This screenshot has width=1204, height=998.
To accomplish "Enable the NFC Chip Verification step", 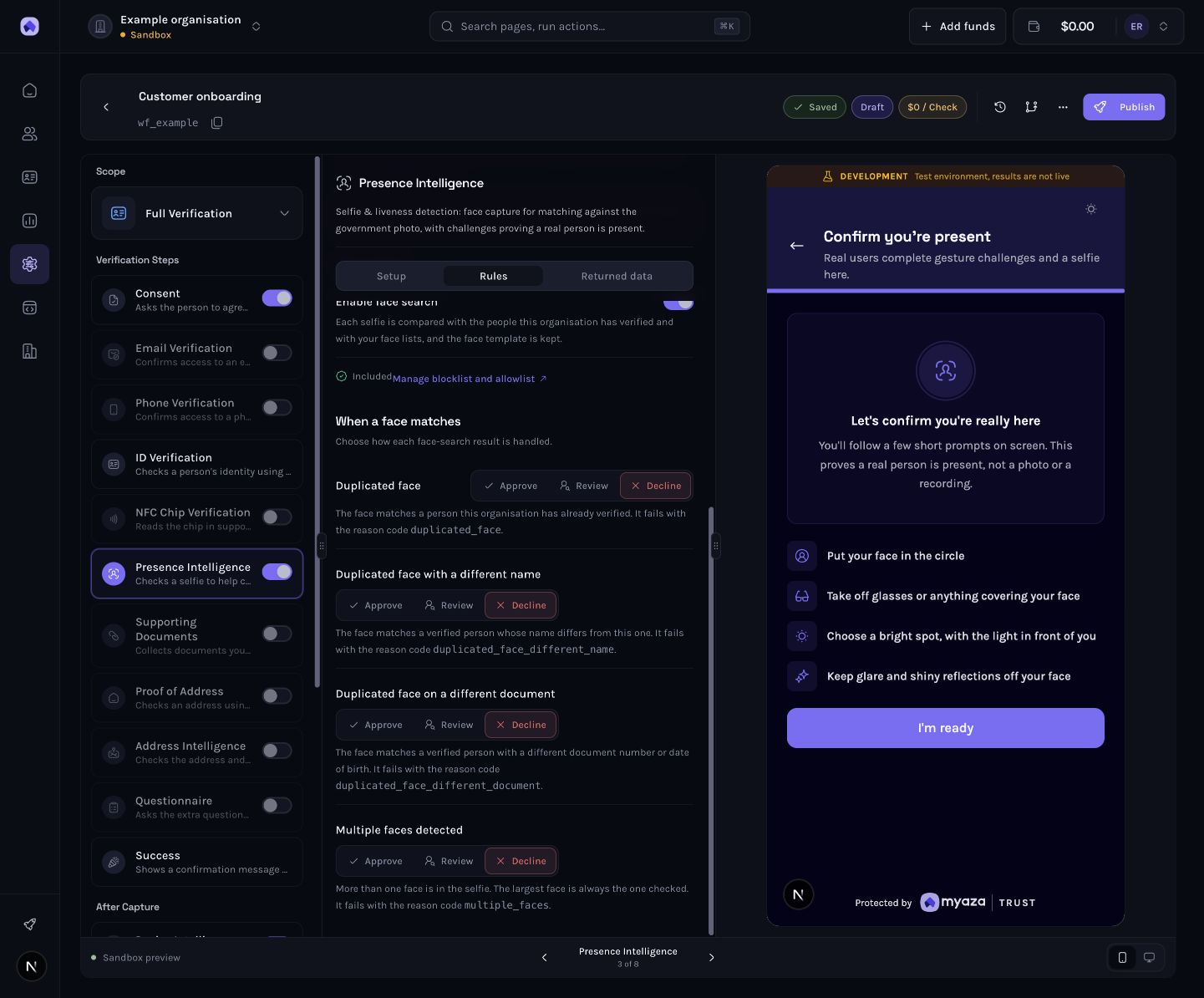I will click(277, 517).
